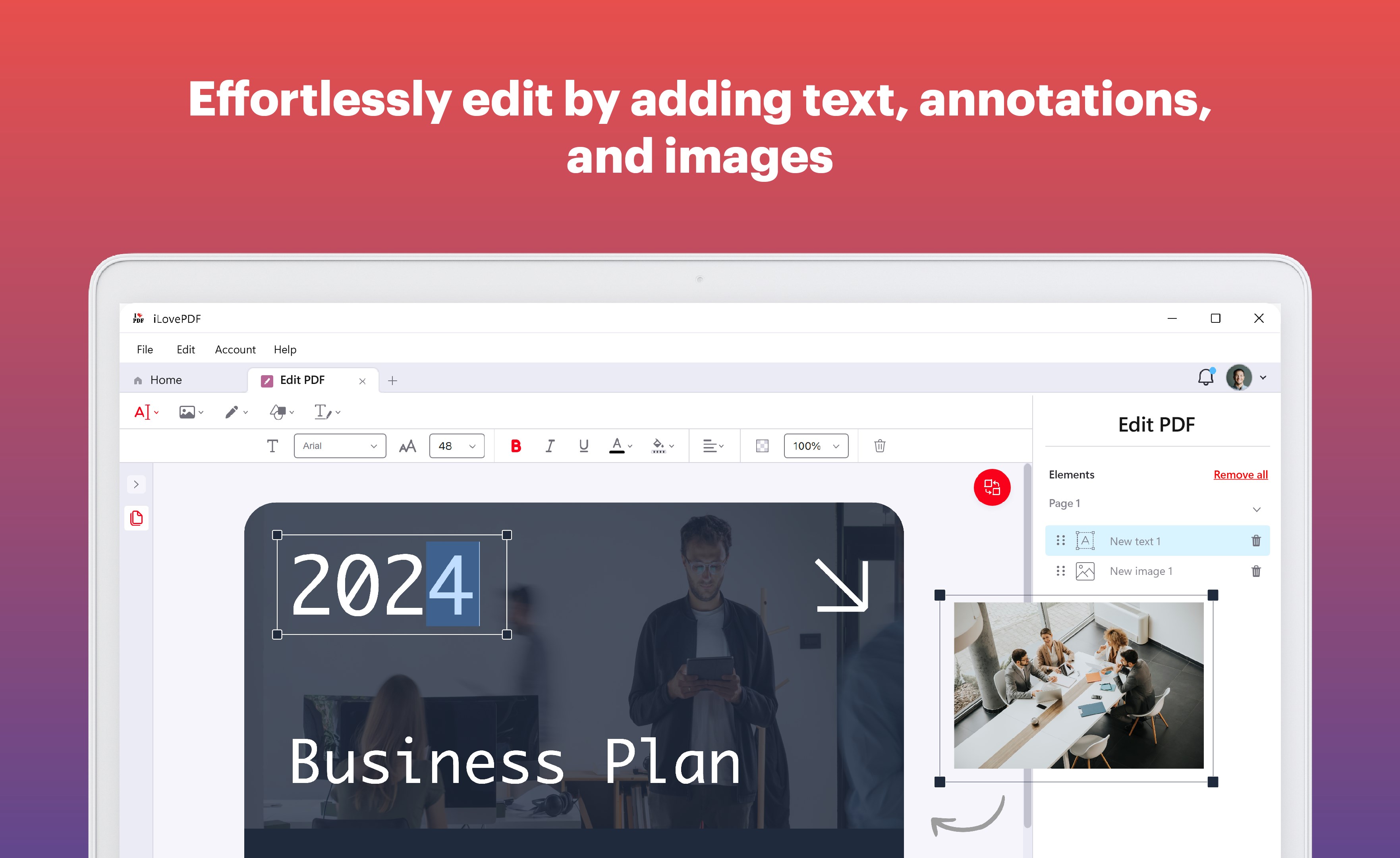Select the Pen drawing tool
Viewport: 1400px width, 858px height.
click(x=232, y=412)
